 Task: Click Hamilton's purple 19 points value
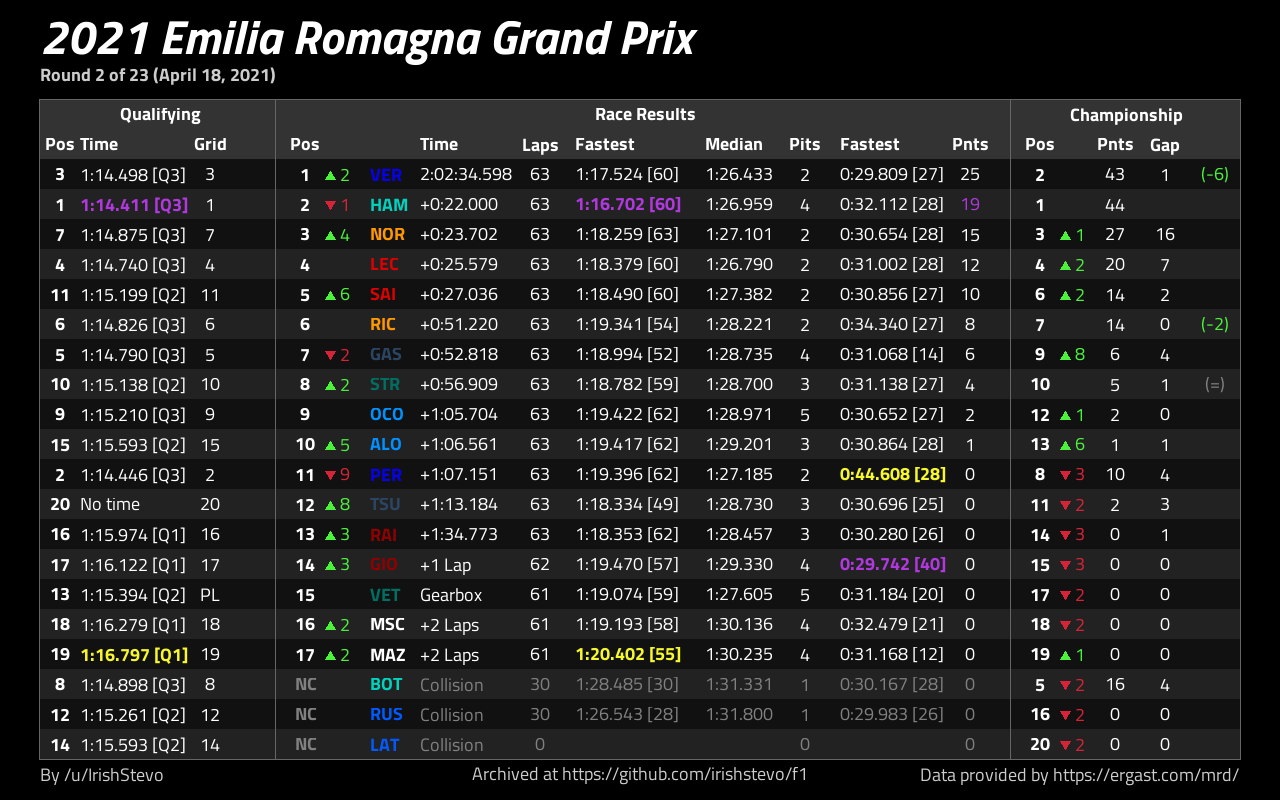pyautogui.click(x=970, y=205)
